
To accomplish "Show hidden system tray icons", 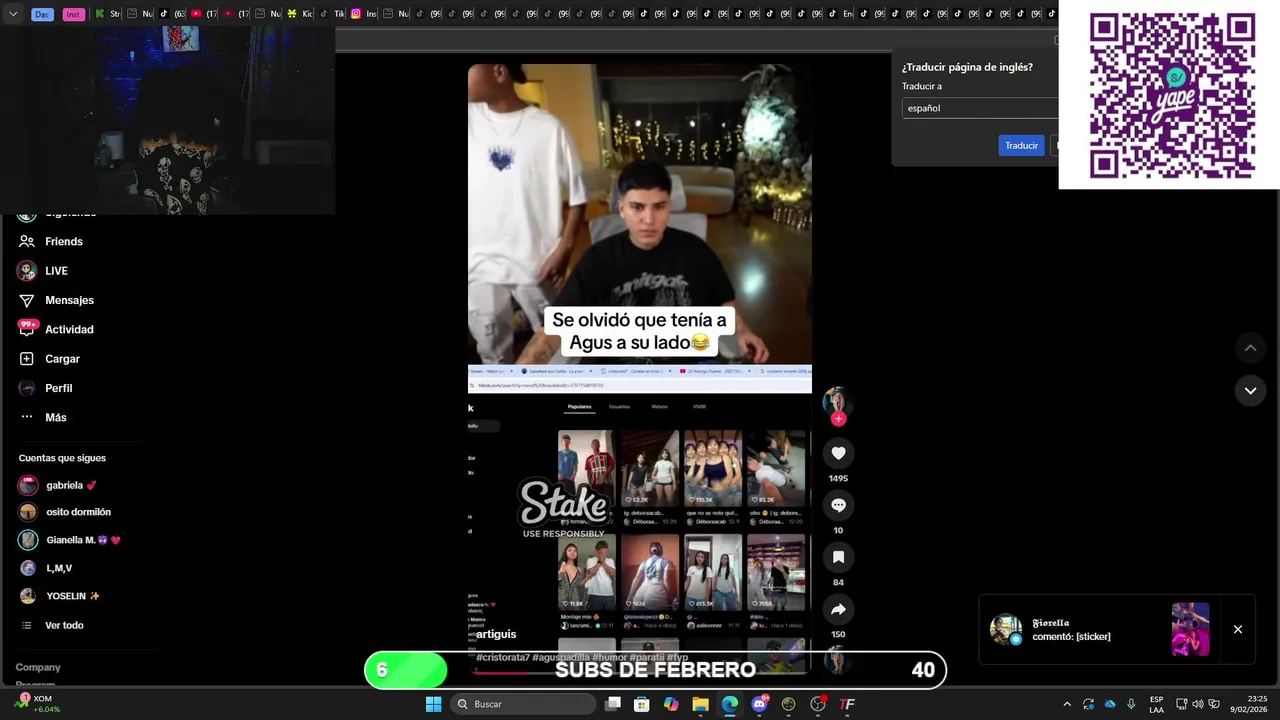I will (1067, 704).
